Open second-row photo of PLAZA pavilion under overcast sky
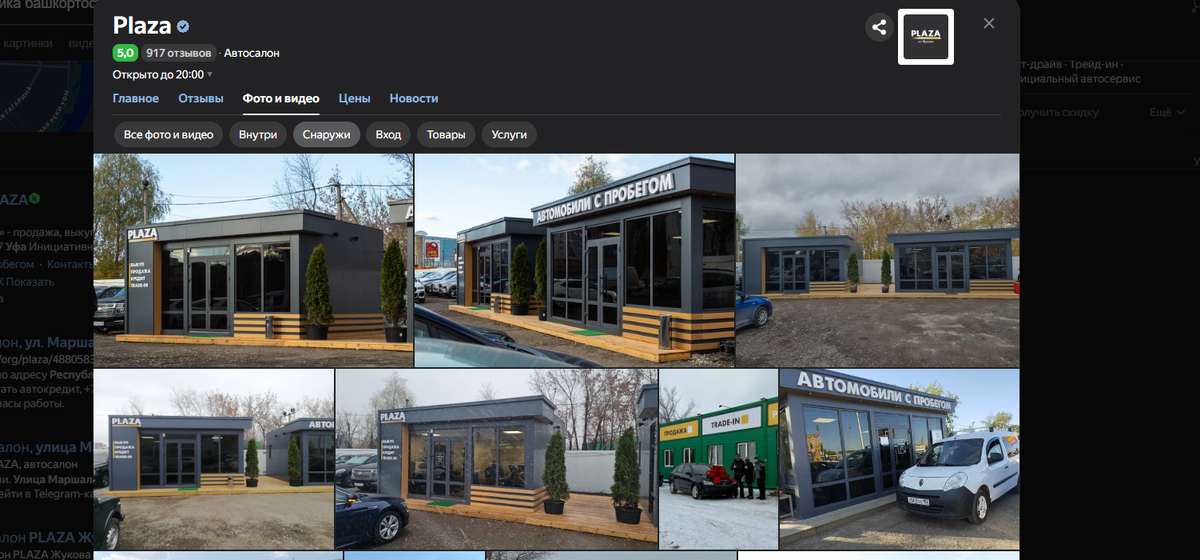This screenshot has width=1200, height=560. pyautogui.click(x=214, y=459)
